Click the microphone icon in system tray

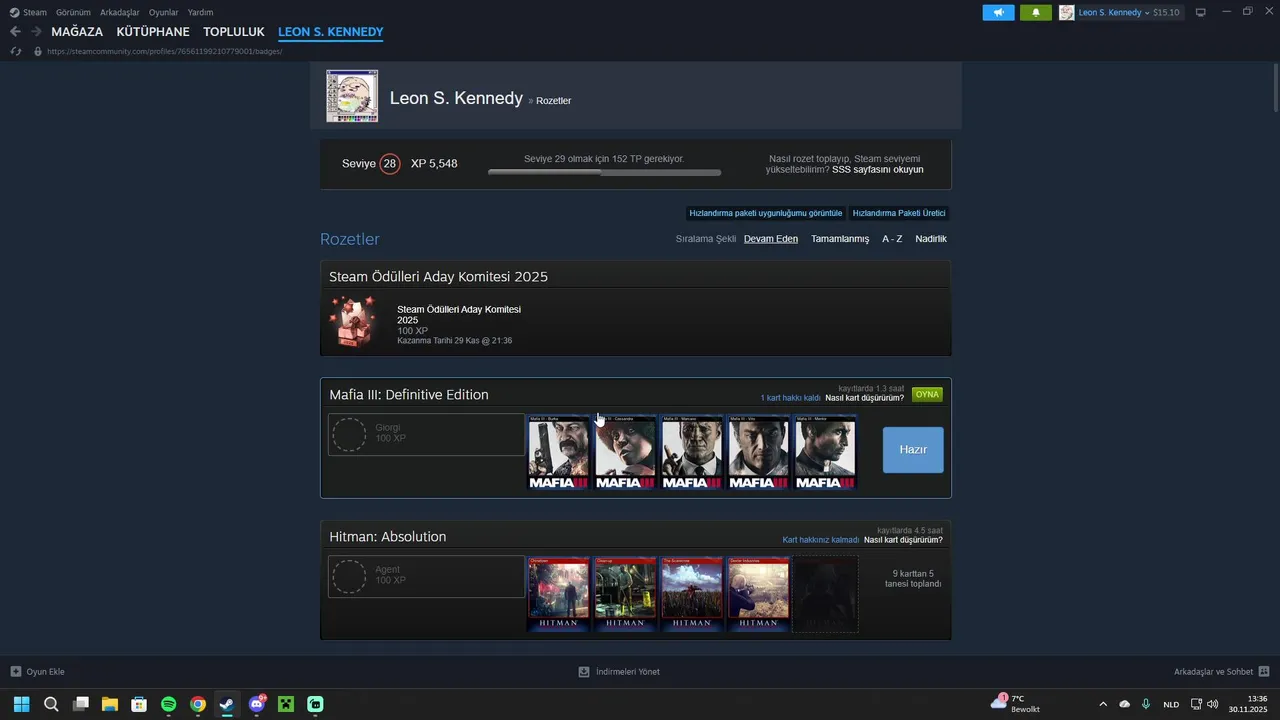[1146, 704]
